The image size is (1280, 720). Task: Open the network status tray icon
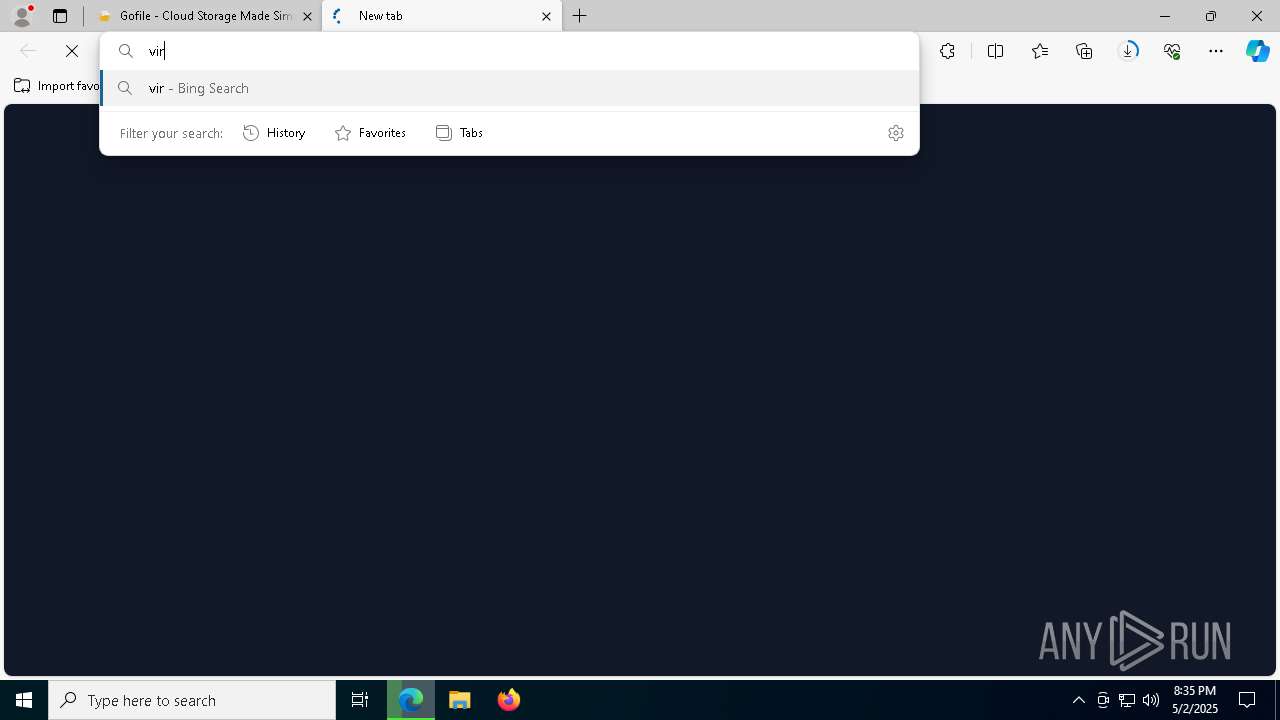pyautogui.click(x=1127, y=700)
